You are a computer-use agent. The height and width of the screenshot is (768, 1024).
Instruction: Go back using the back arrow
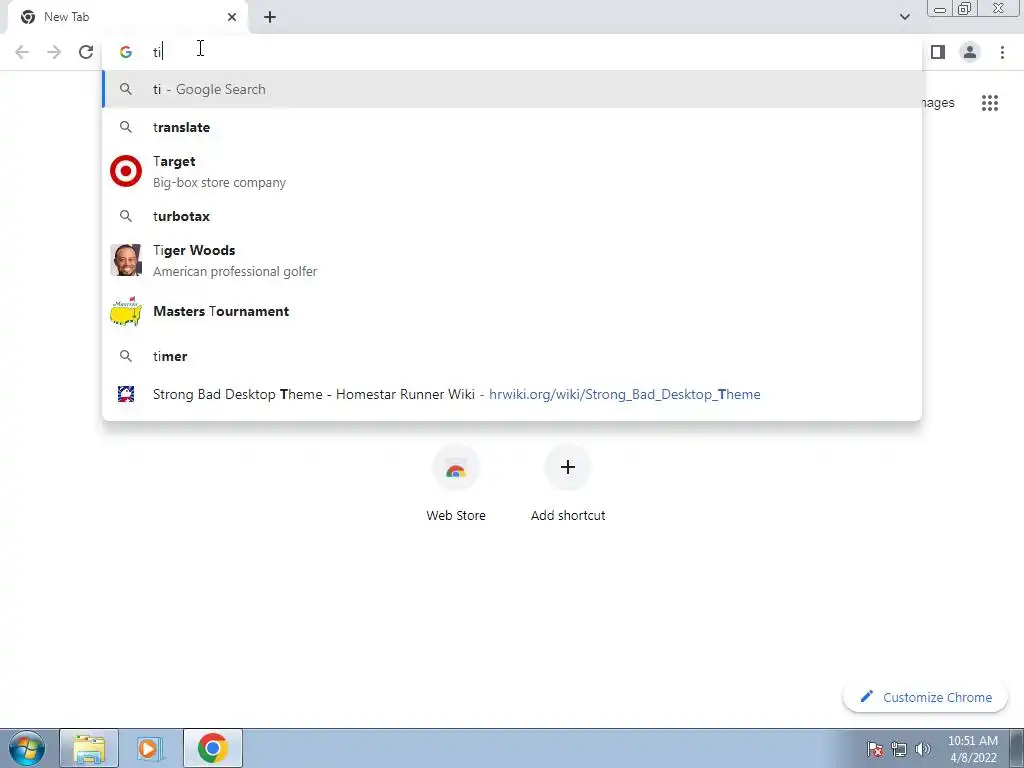22,52
